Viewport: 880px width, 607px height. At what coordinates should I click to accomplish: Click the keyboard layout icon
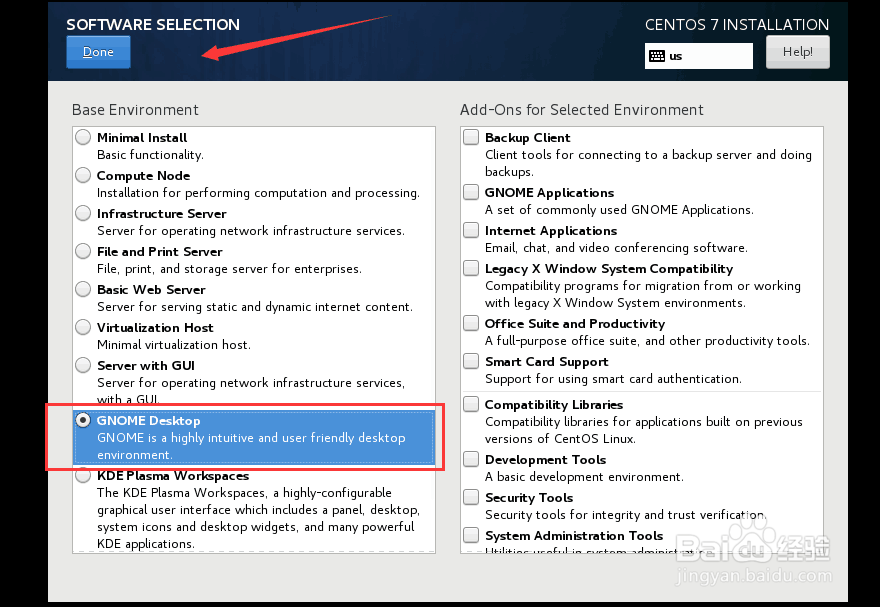[656, 56]
